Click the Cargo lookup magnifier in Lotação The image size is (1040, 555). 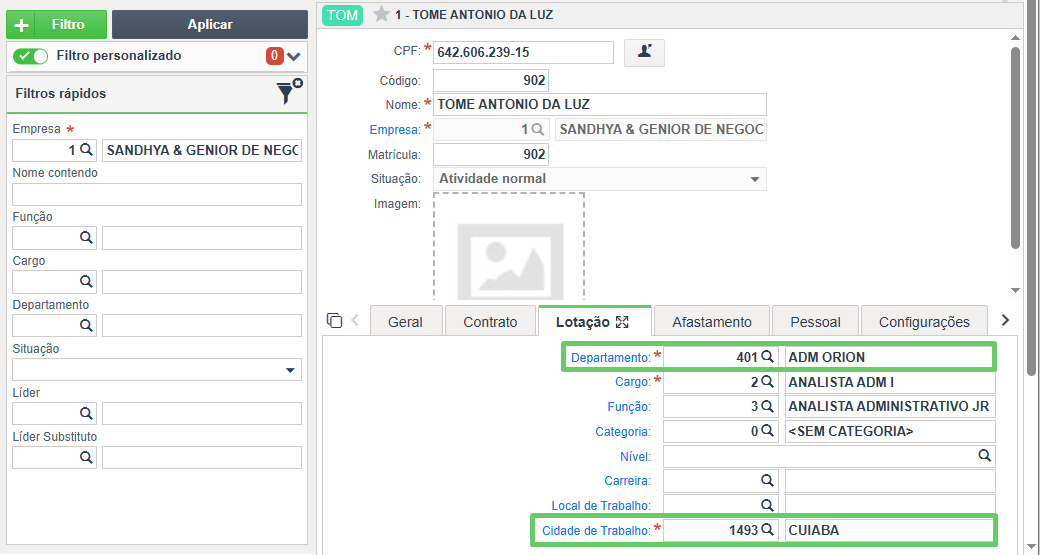pyautogui.click(x=767, y=382)
